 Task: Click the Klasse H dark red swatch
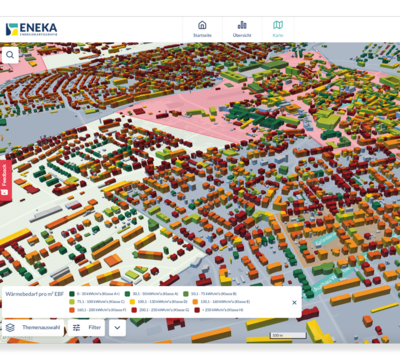click(x=197, y=310)
